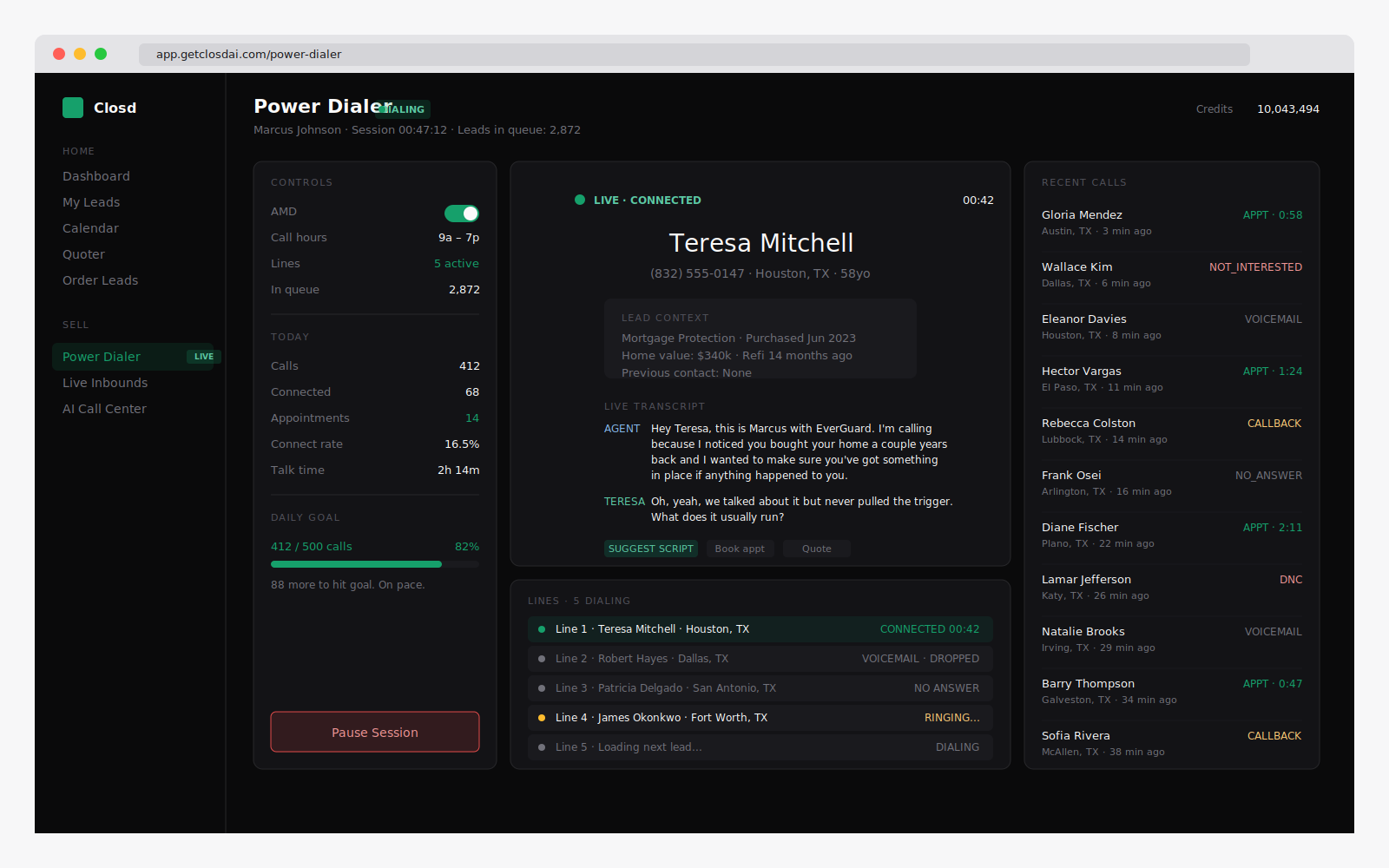Click the Book appt button
Viewport: 1389px width, 868px height.
[x=740, y=549]
